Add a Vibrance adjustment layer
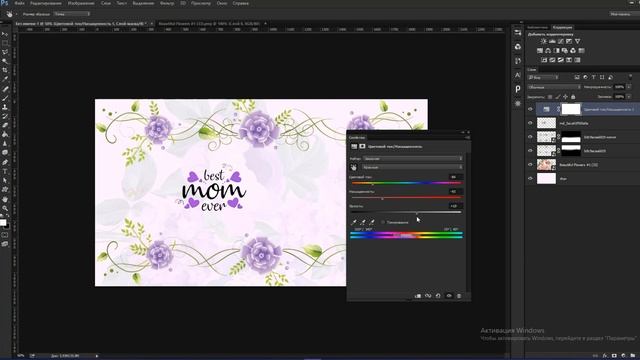 click(x=578, y=41)
